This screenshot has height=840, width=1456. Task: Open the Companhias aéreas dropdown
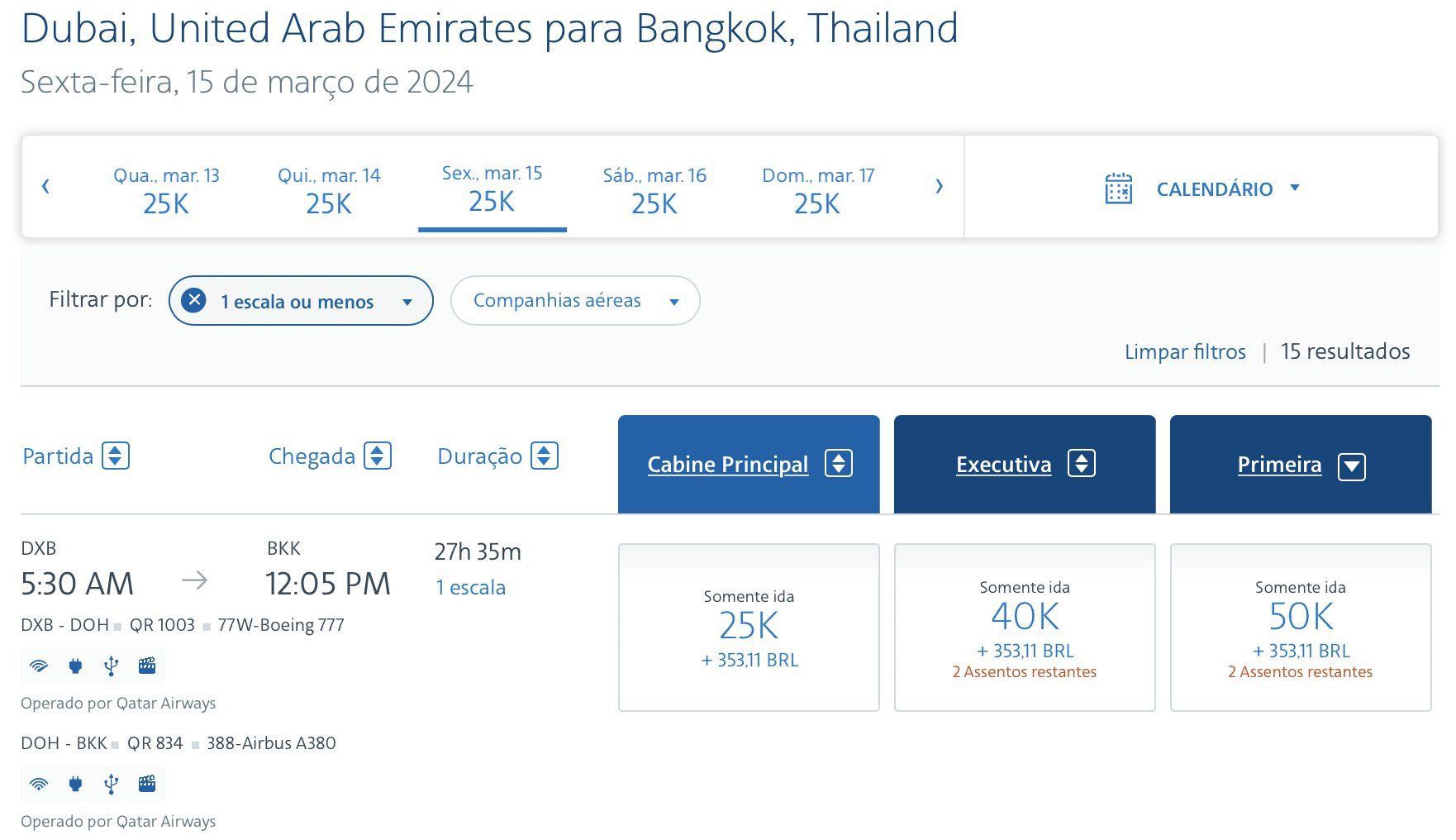575,301
